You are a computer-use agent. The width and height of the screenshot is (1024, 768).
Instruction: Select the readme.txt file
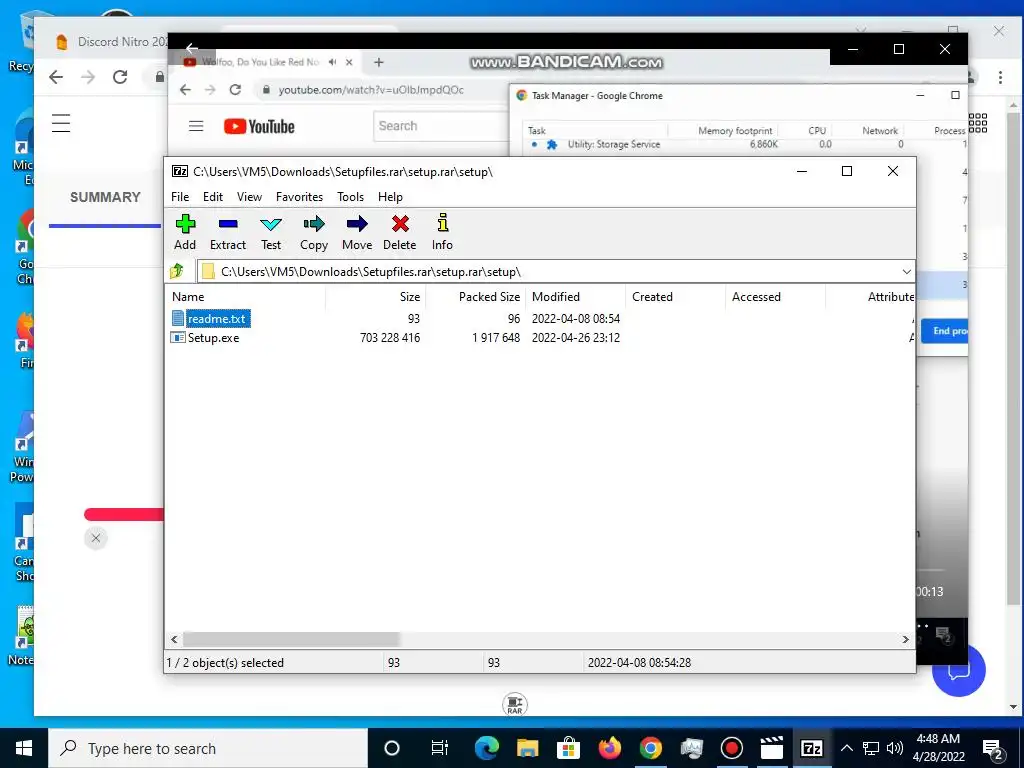pyautogui.click(x=216, y=319)
